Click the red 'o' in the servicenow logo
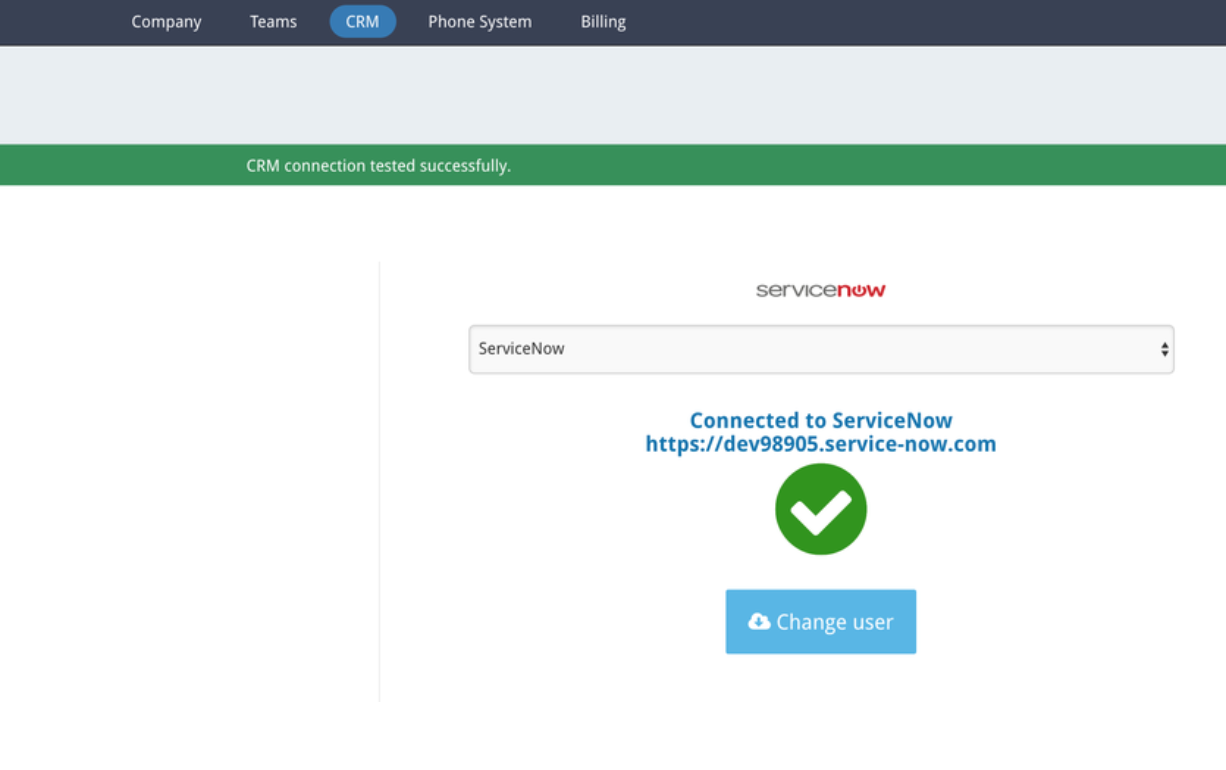 point(858,290)
